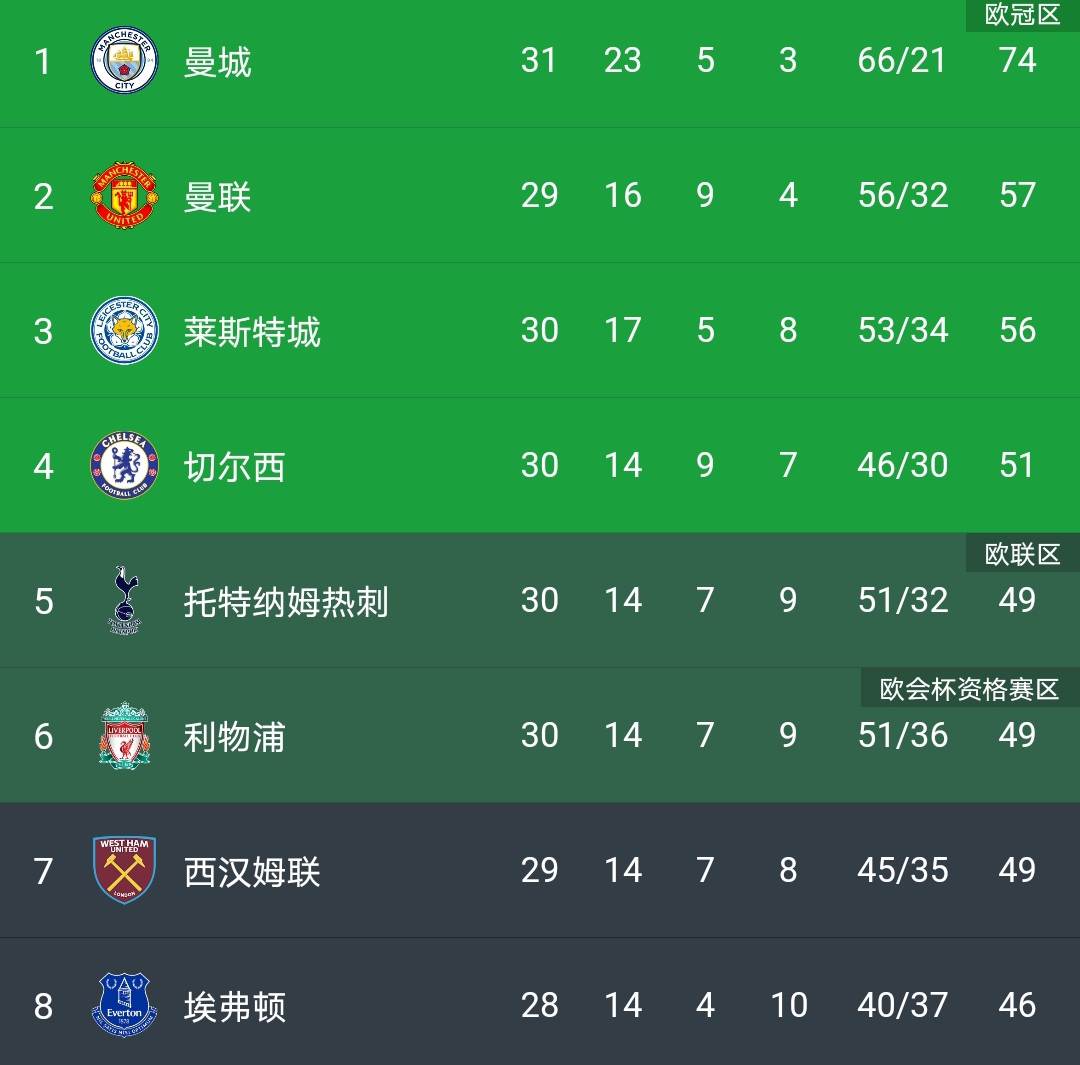Open the Leicester City crest icon
This screenshot has width=1080, height=1065.
click(x=125, y=331)
